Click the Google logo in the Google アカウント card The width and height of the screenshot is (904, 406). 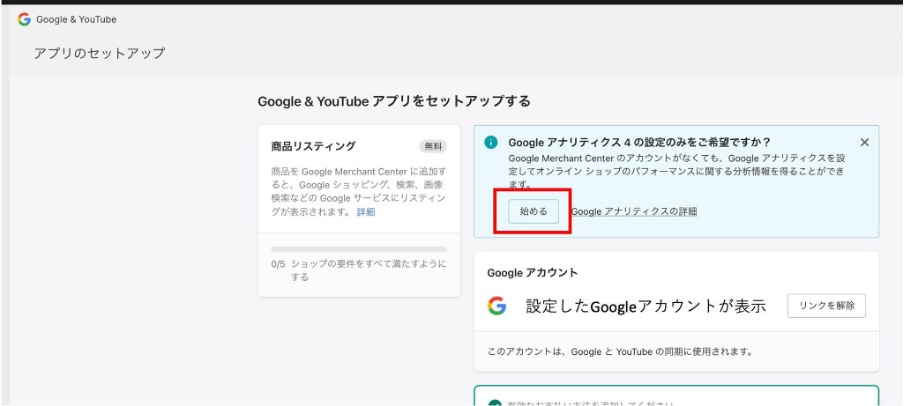(496, 306)
